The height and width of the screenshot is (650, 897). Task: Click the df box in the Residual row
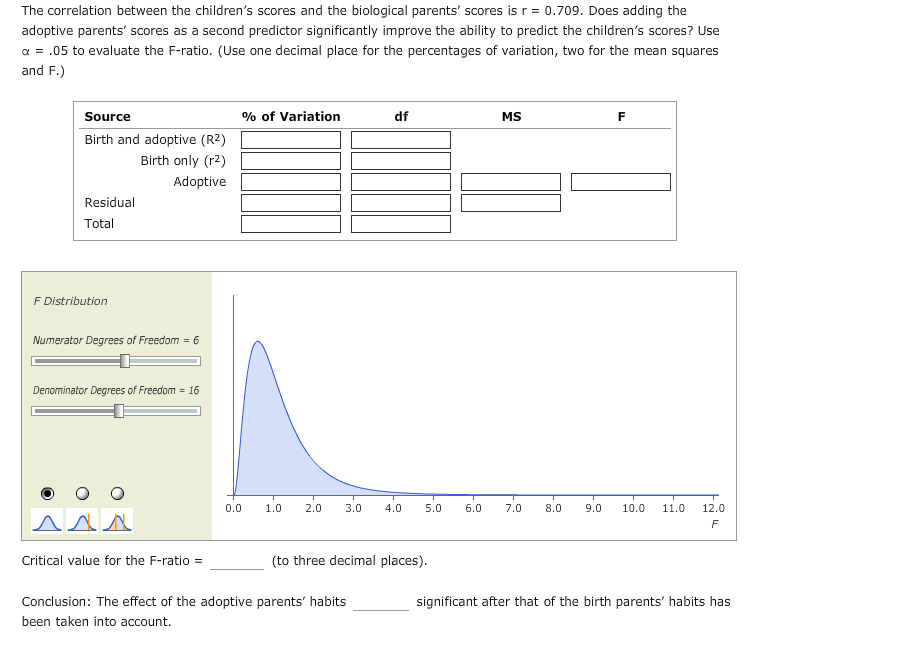[x=400, y=202]
